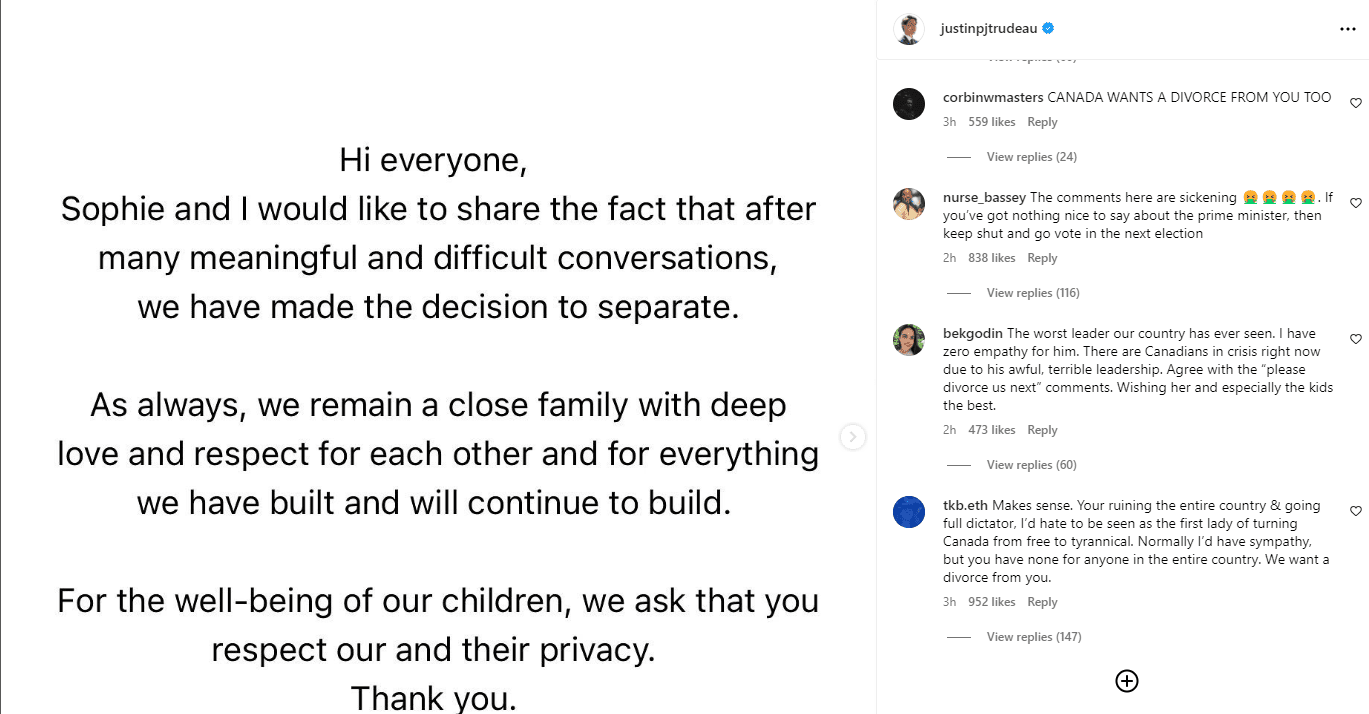Open the three-dot more options menu
Image resolution: width=1369 pixels, height=714 pixels.
tap(1347, 29)
